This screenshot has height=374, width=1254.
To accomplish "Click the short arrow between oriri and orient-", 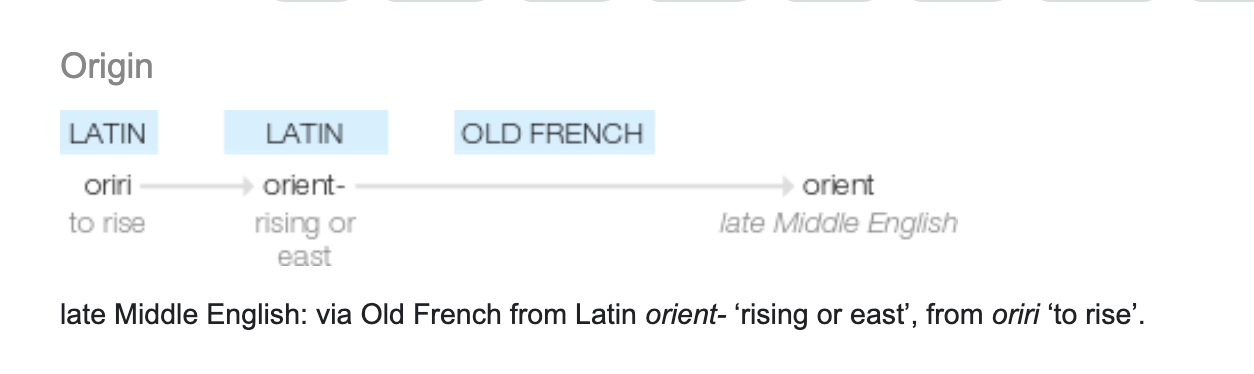I will [196, 186].
